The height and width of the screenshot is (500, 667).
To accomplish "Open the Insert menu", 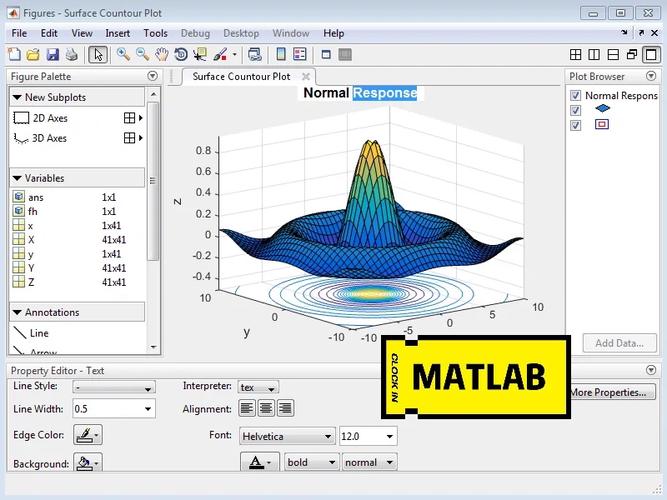I will 117,33.
